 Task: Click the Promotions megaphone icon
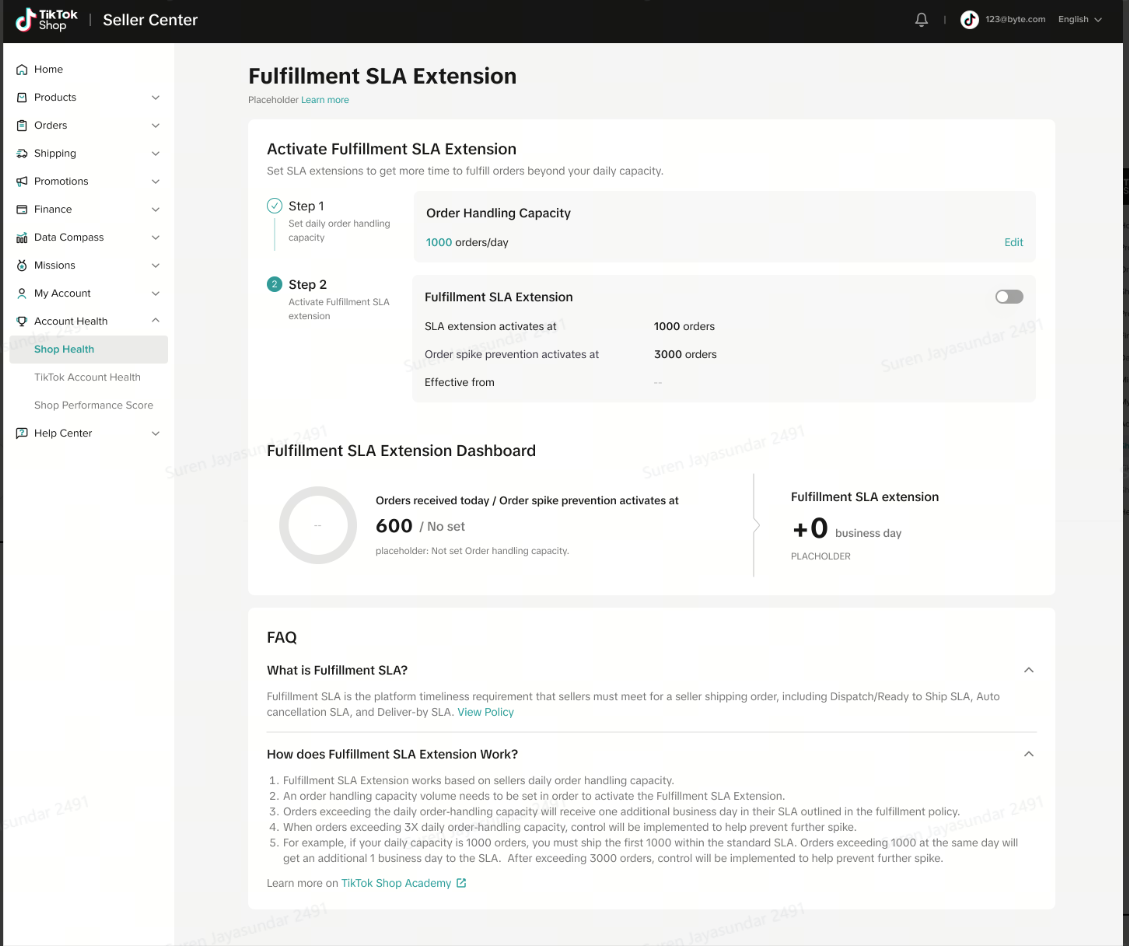22,182
